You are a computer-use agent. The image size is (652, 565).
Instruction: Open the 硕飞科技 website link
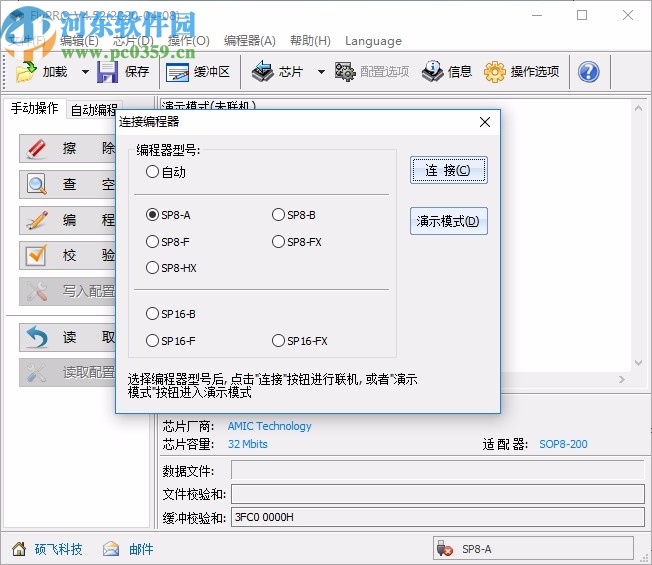pos(59,549)
